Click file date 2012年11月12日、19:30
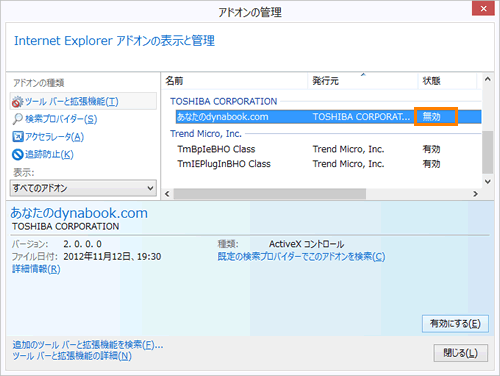Image resolution: width=500 pixels, height=376 pixels. [x=112, y=257]
